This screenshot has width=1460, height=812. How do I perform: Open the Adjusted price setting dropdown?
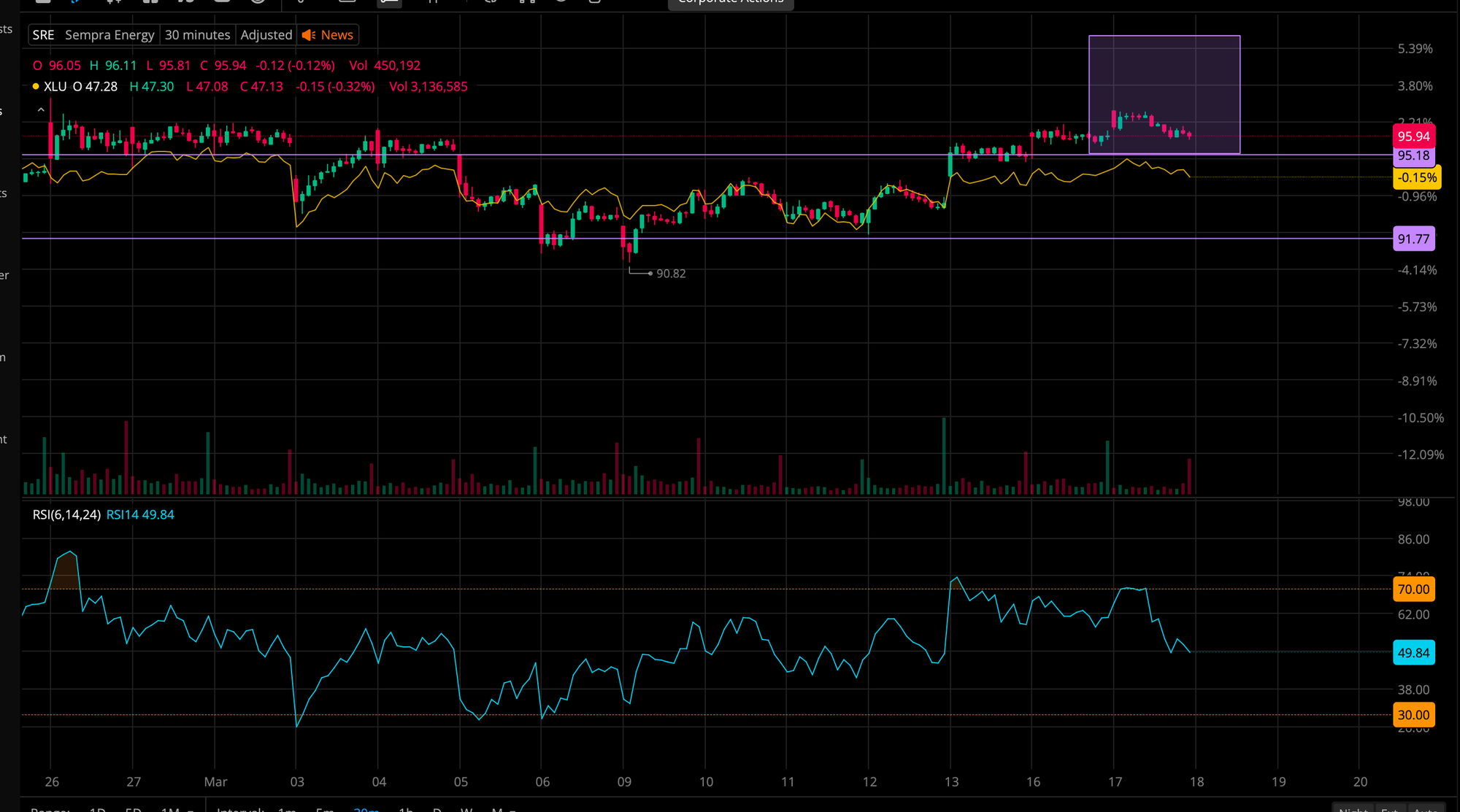tap(266, 35)
